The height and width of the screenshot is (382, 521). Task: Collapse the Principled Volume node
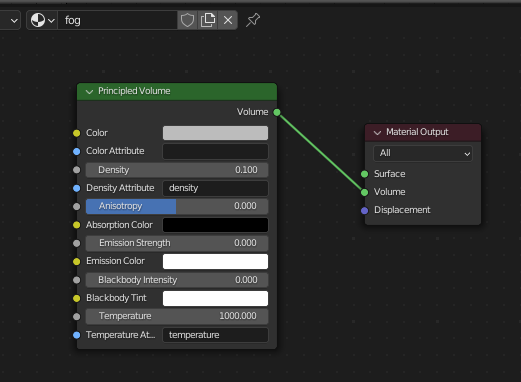tap(89, 92)
